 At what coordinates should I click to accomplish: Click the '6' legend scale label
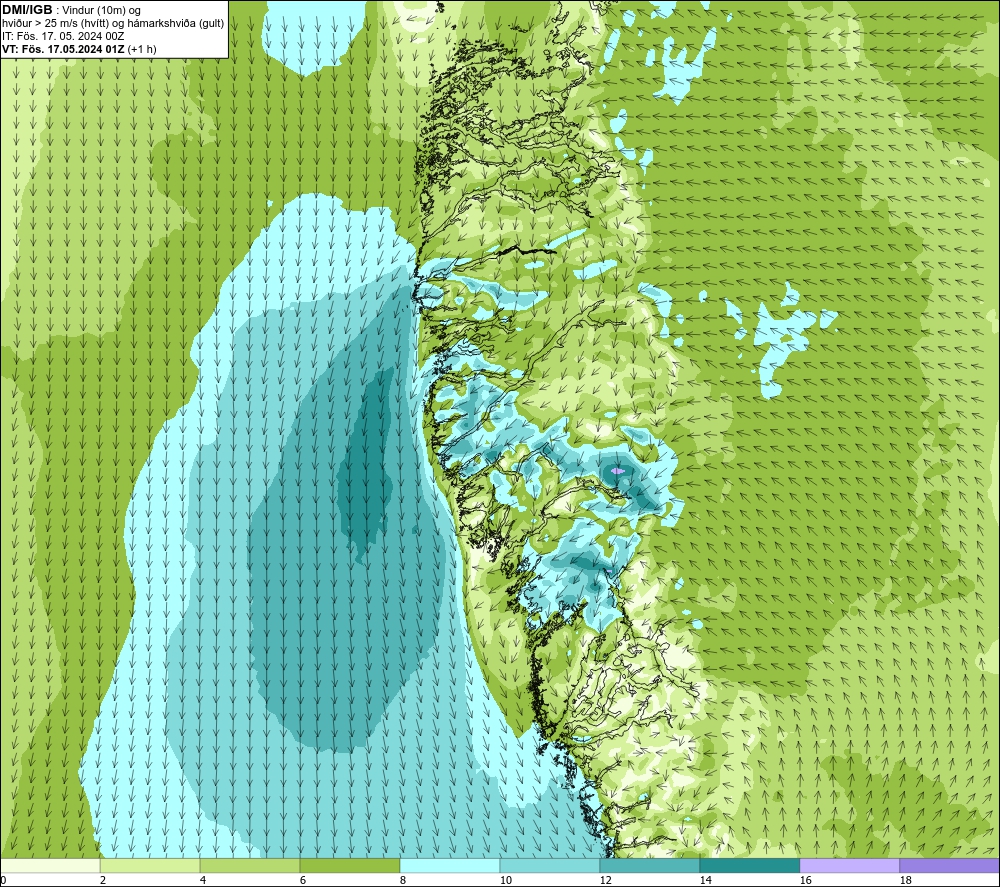303,881
